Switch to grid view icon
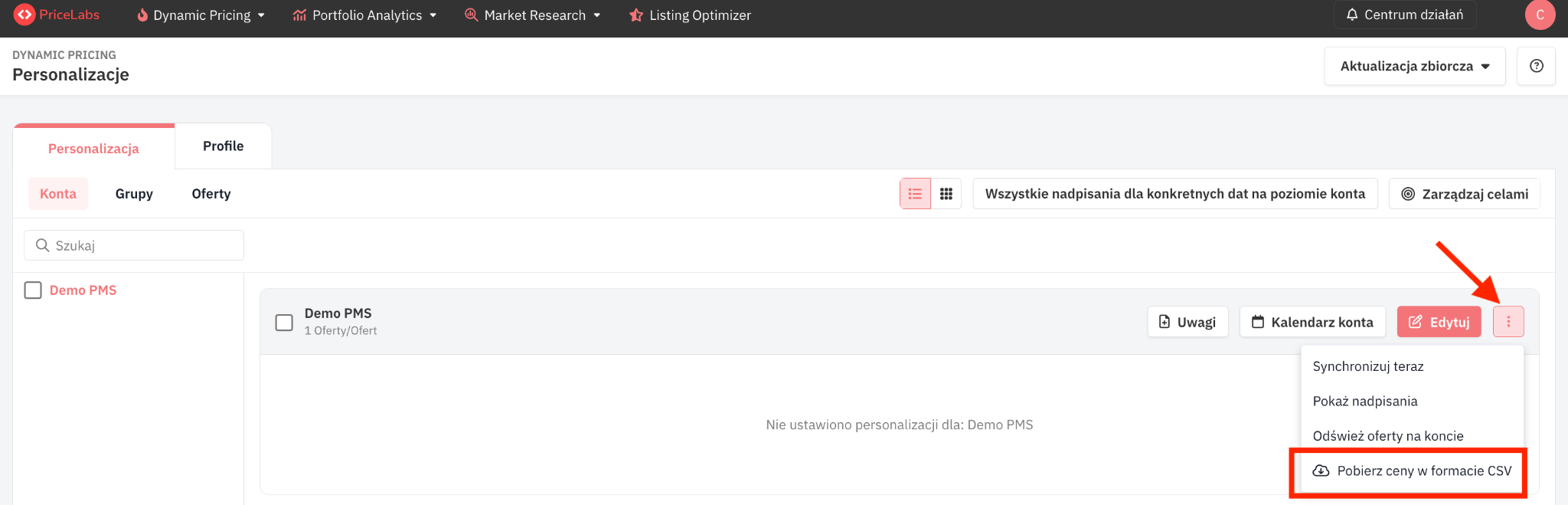Image resolution: width=1568 pixels, height=505 pixels. tap(946, 194)
